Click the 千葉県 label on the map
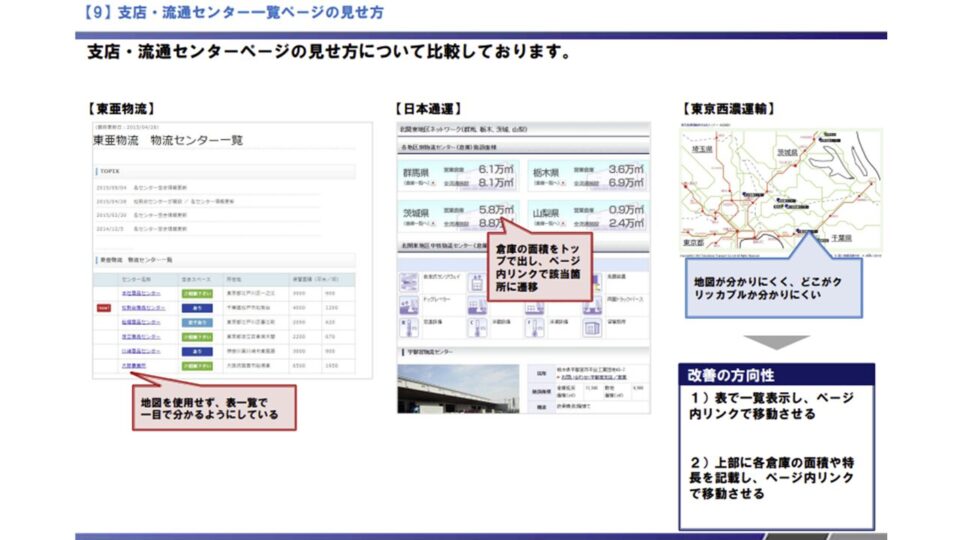 click(841, 238)
